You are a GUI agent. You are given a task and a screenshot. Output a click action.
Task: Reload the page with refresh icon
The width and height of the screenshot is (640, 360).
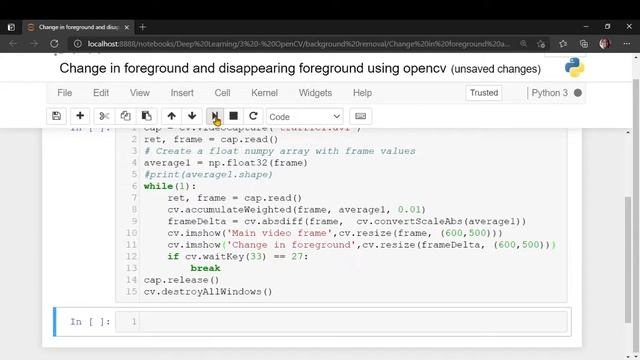tap(54, 44)
